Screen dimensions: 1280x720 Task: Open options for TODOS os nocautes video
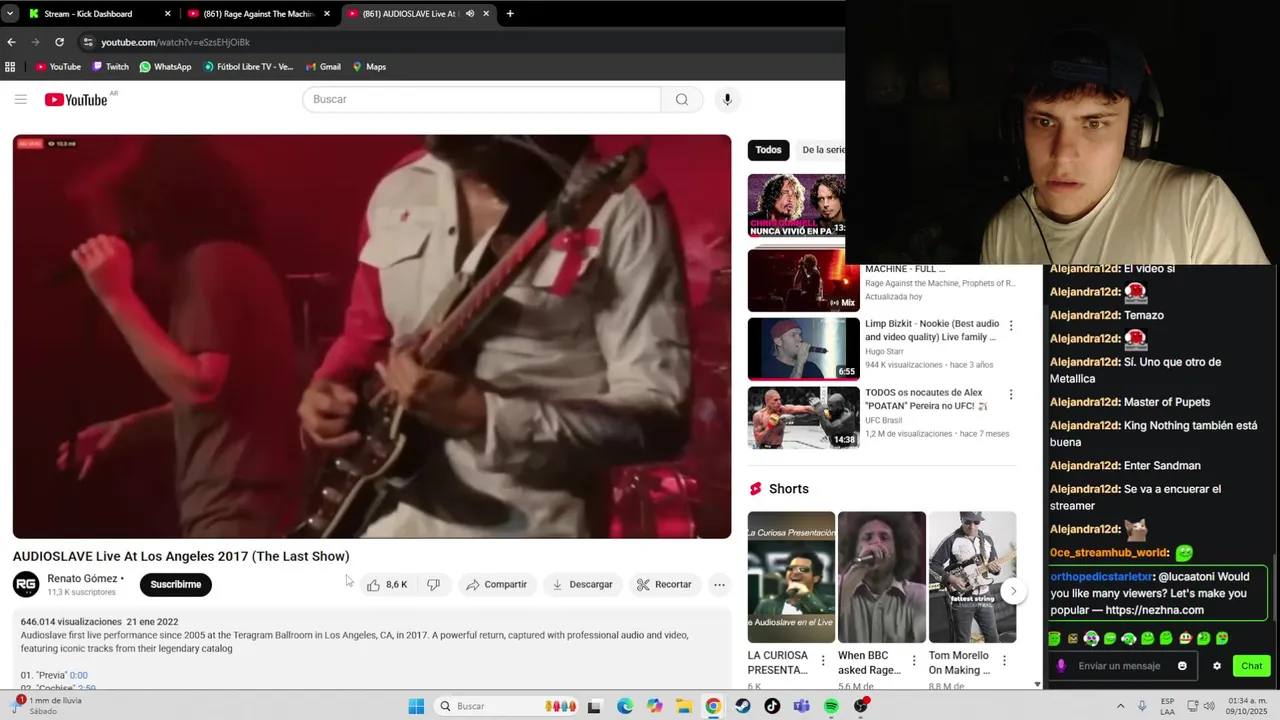[x=1011, y=395]
